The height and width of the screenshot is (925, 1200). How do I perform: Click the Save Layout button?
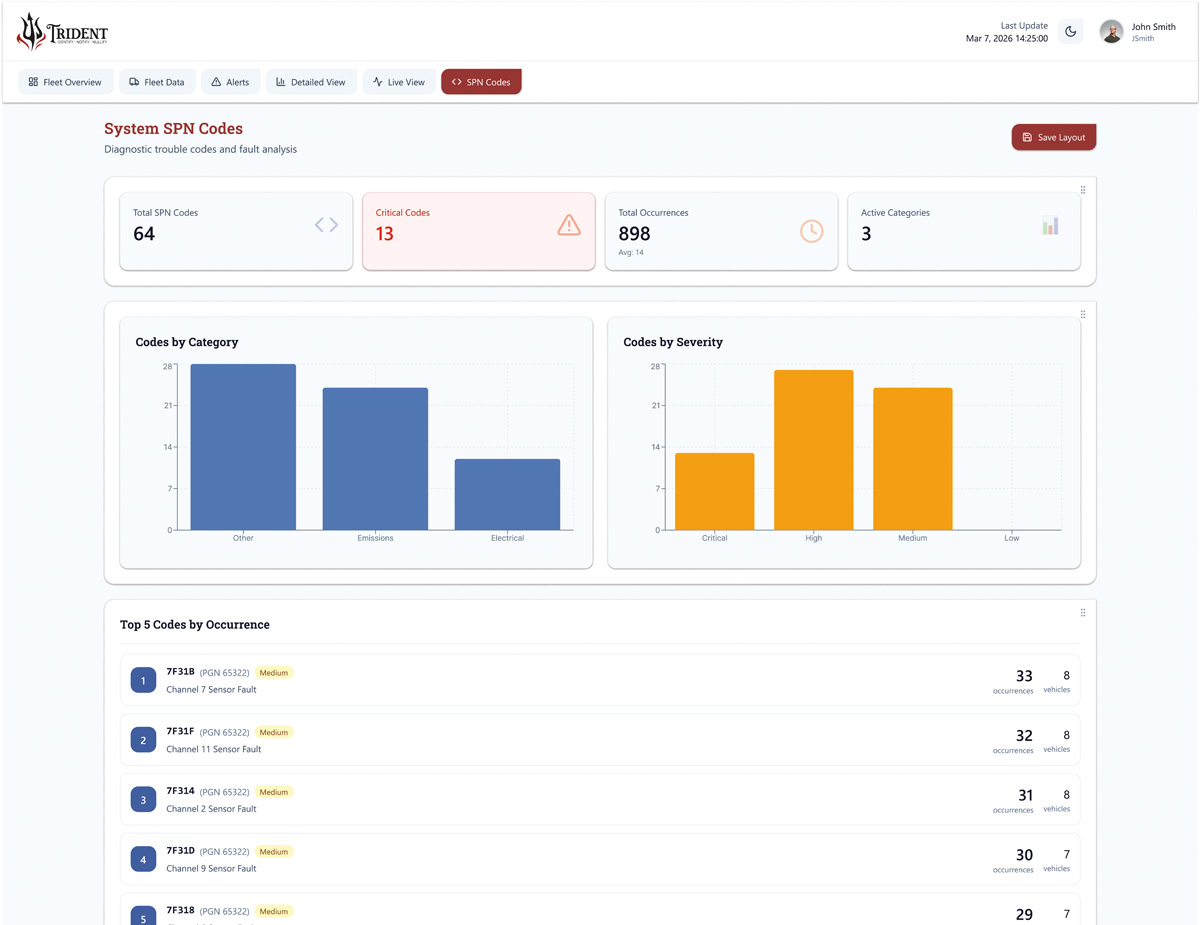click(x=1053, y=136)
